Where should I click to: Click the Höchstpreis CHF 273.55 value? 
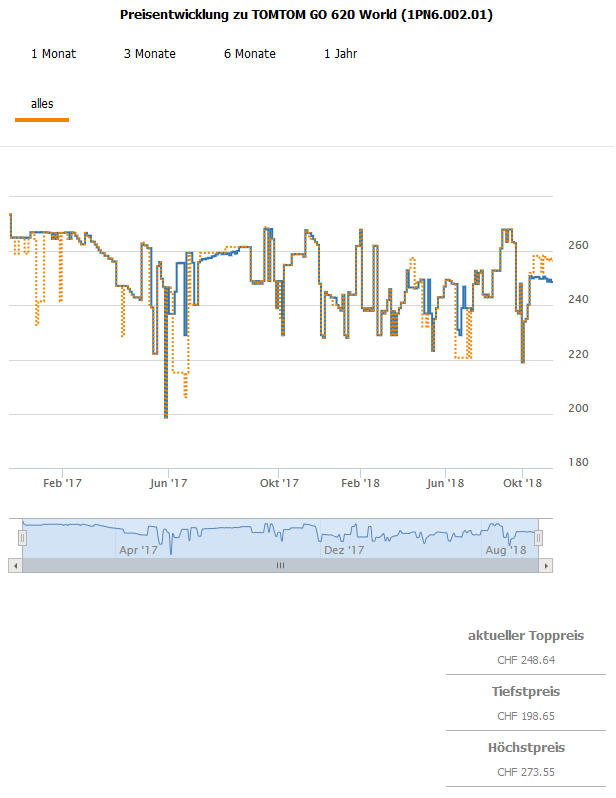(526, 772)
